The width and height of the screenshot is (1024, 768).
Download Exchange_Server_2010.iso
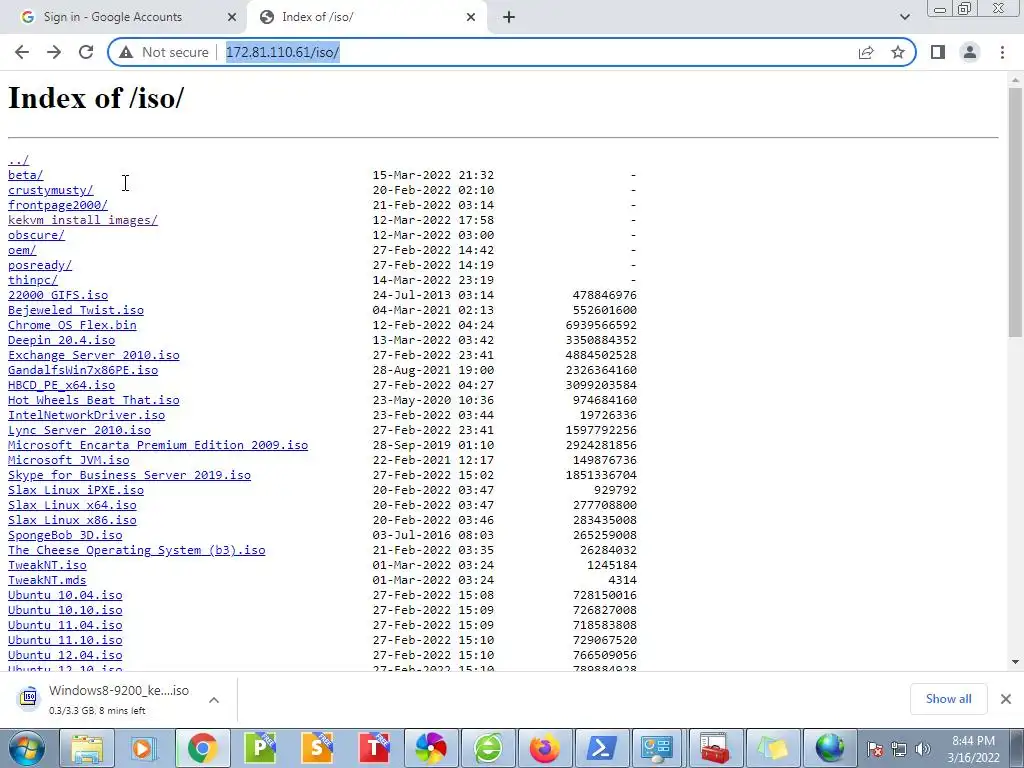[93, 355]
